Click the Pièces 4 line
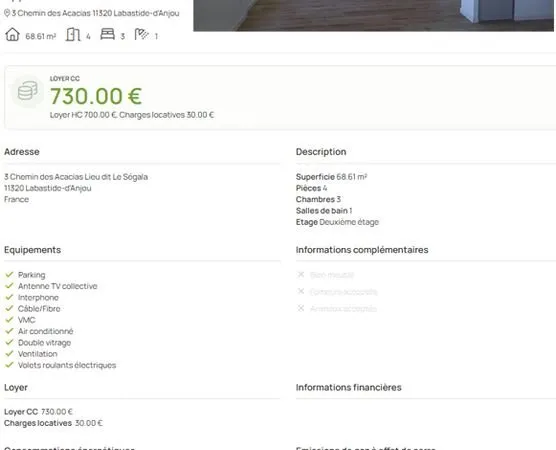This screenshot has width=556, height=450. (x=312, y=188)
